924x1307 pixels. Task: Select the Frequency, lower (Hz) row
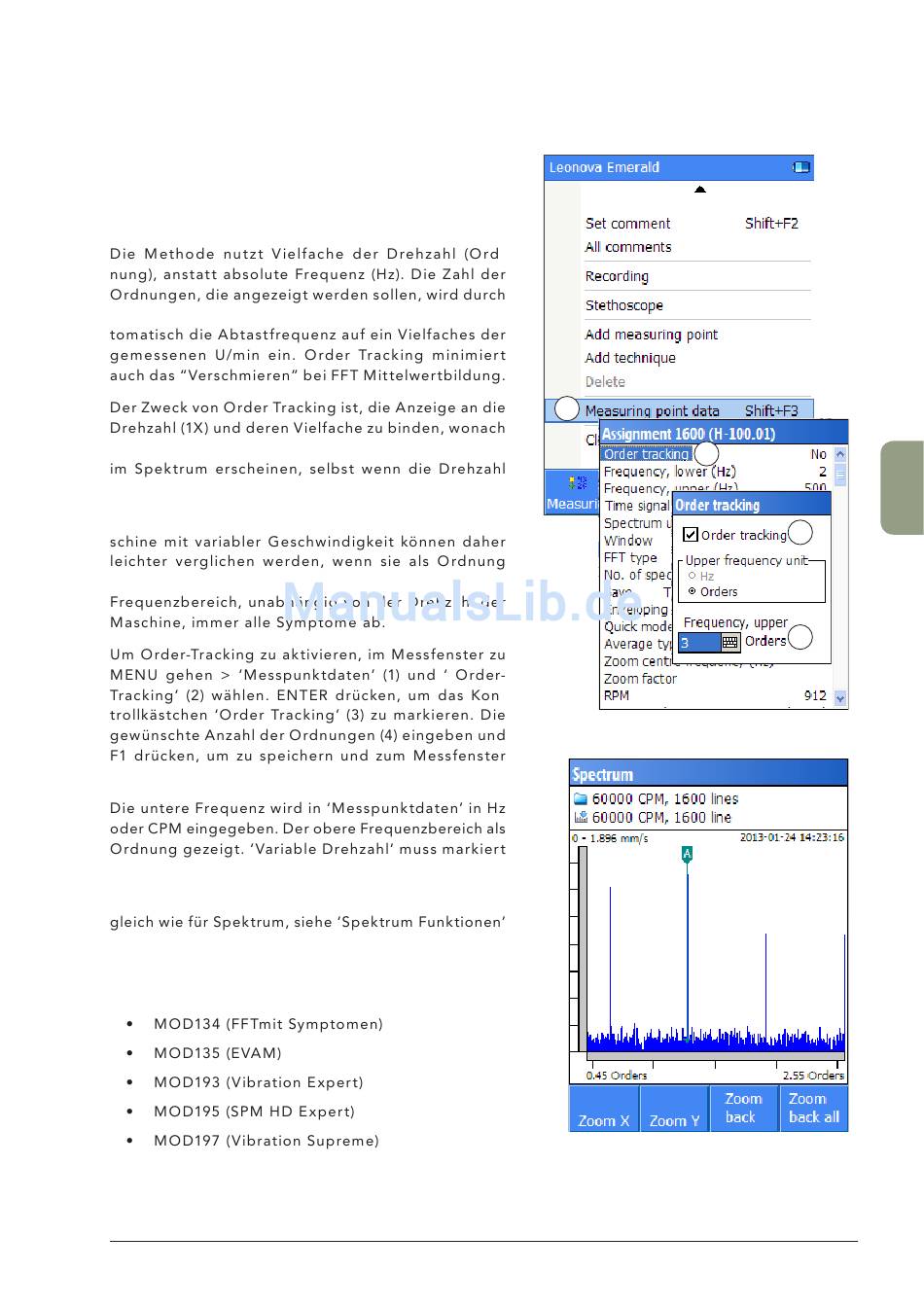(716, 472)
